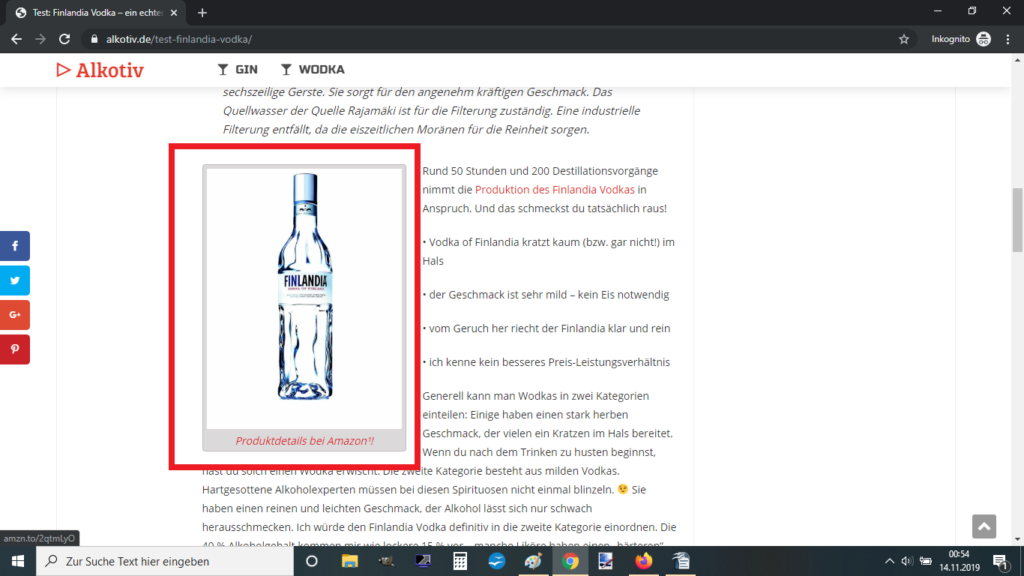Click the line "ich kenne kein besseres Preis-Leistungsverhältnis"
The width and height of the screenshot is (1024, 576).
pyautogui.click(x=549, y=362)
